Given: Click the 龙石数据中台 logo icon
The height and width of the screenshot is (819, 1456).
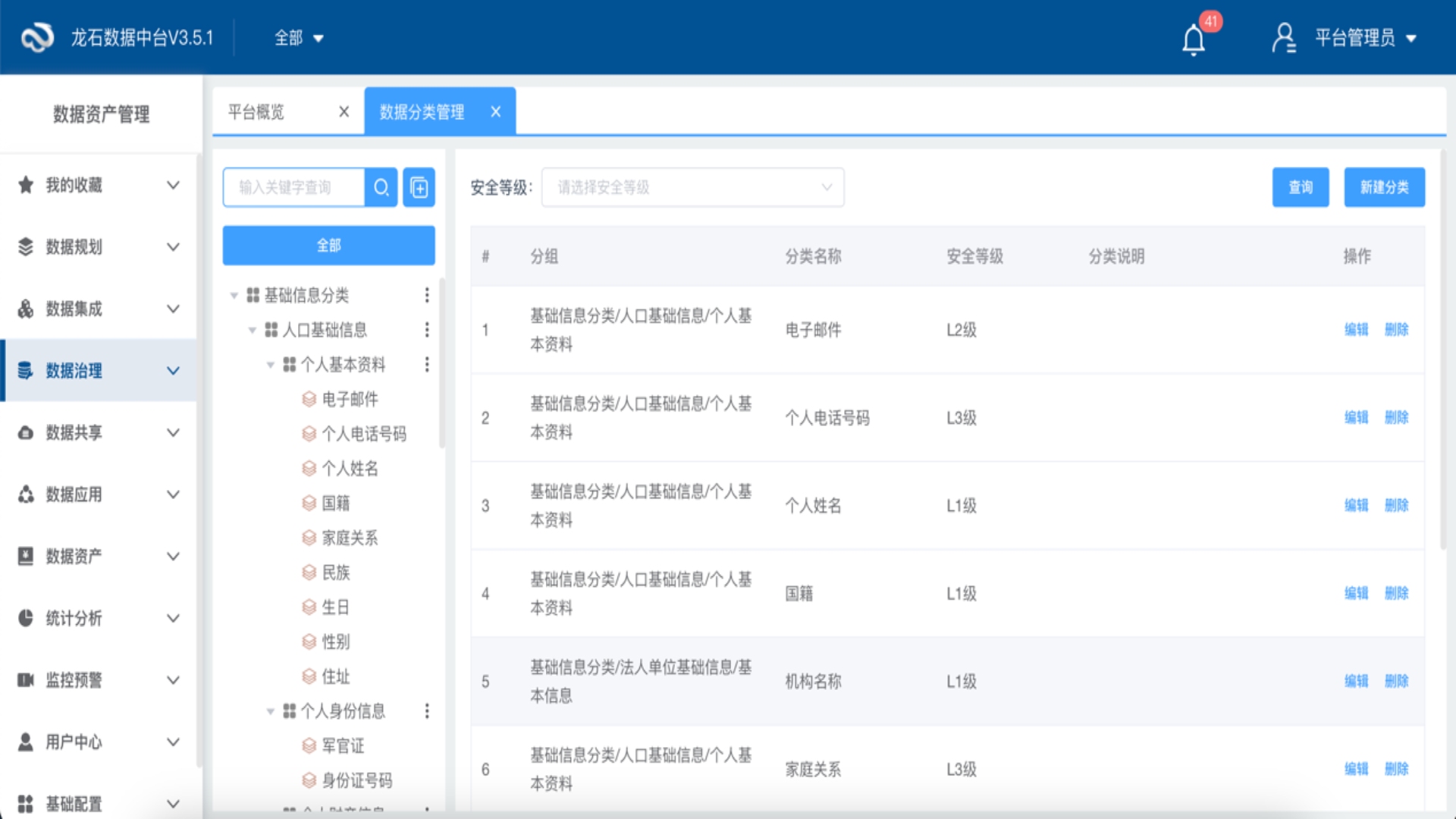Looking at the screenshot, I should click(x=37, y=37).
